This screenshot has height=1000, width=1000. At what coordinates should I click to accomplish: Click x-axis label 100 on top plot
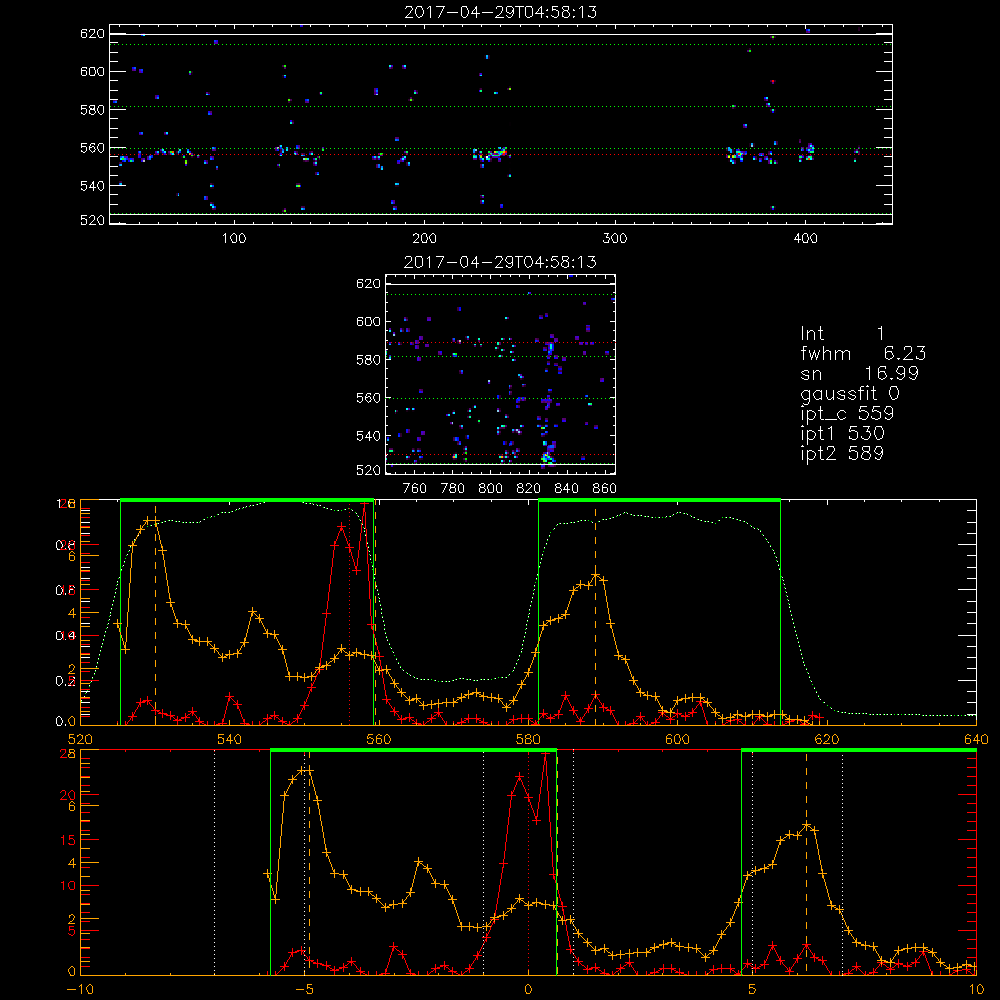[x=234, y=238]
